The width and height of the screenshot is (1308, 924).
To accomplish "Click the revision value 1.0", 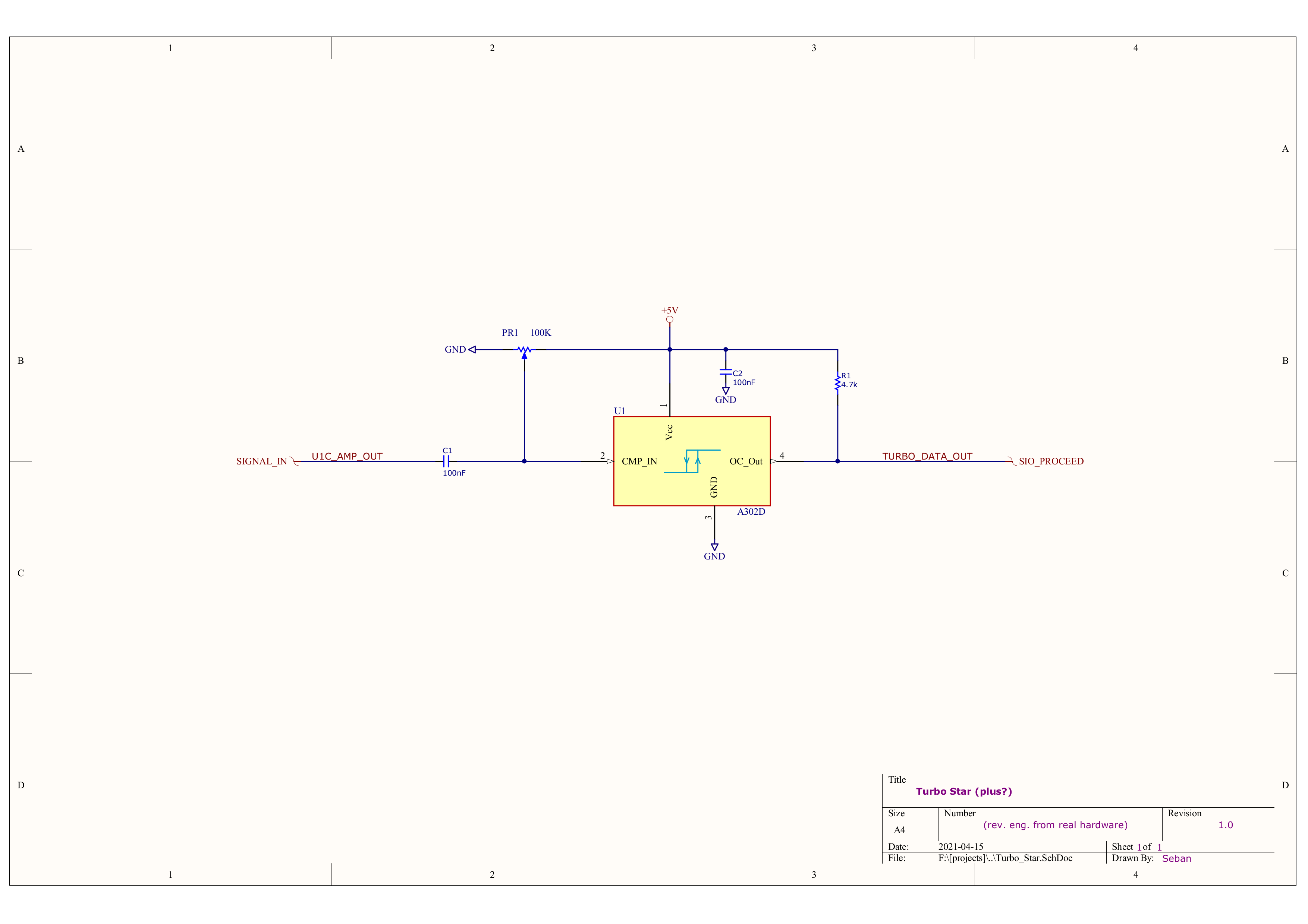I will click(1225, 825).
